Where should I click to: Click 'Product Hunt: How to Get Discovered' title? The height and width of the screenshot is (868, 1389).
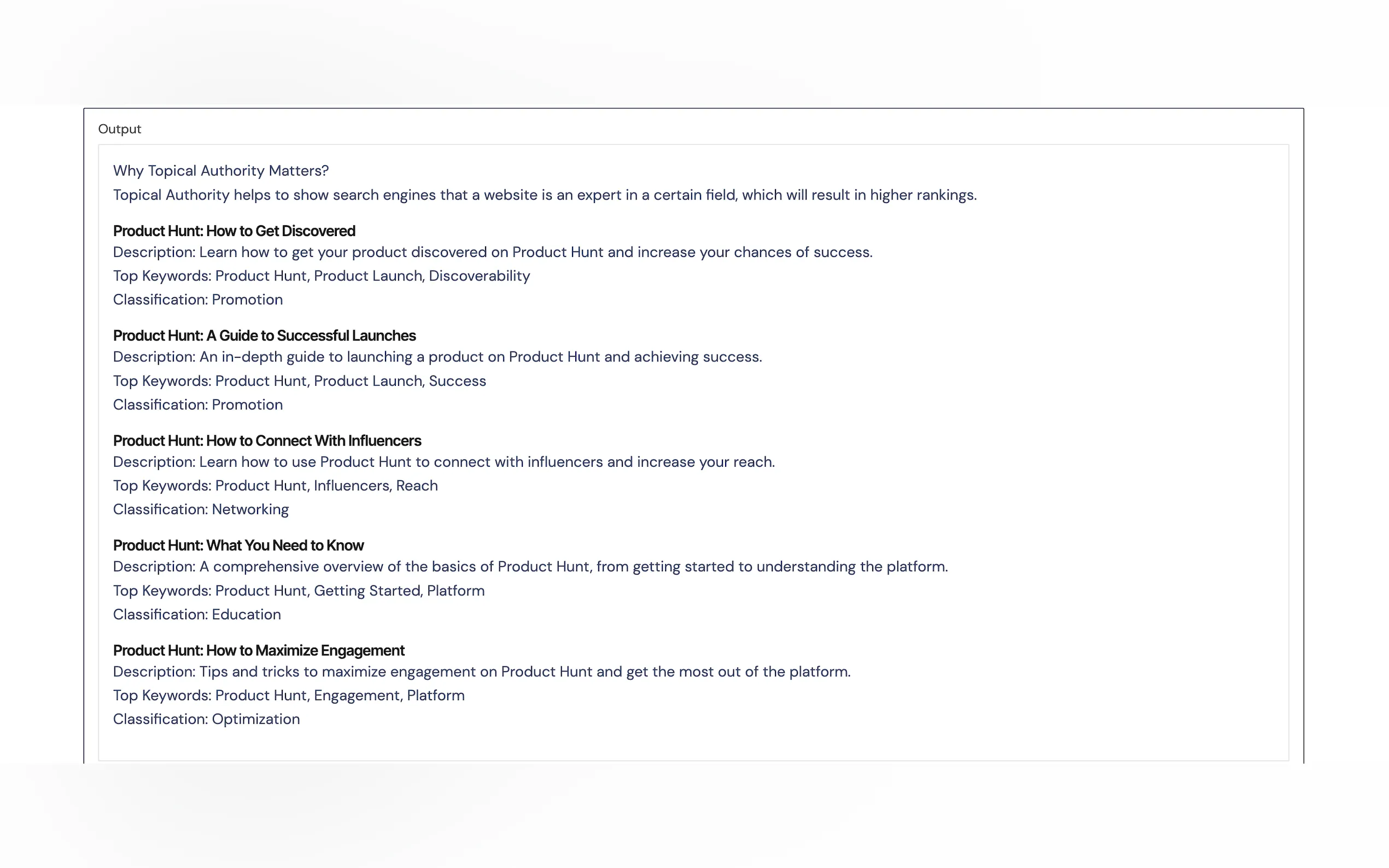click(234, 231)
